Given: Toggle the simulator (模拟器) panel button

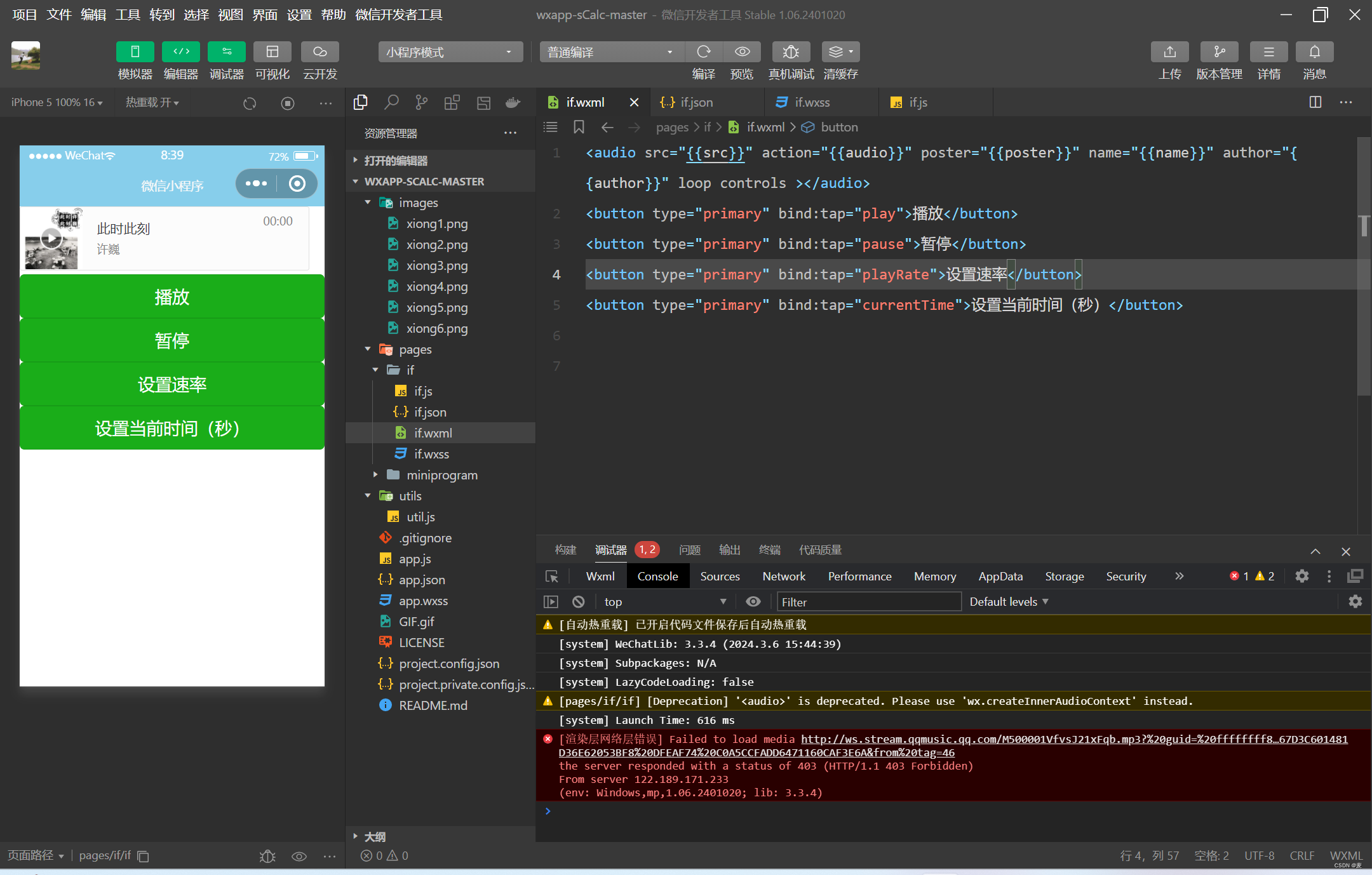Looking at the screenshot, I should [x=135, y=52].
